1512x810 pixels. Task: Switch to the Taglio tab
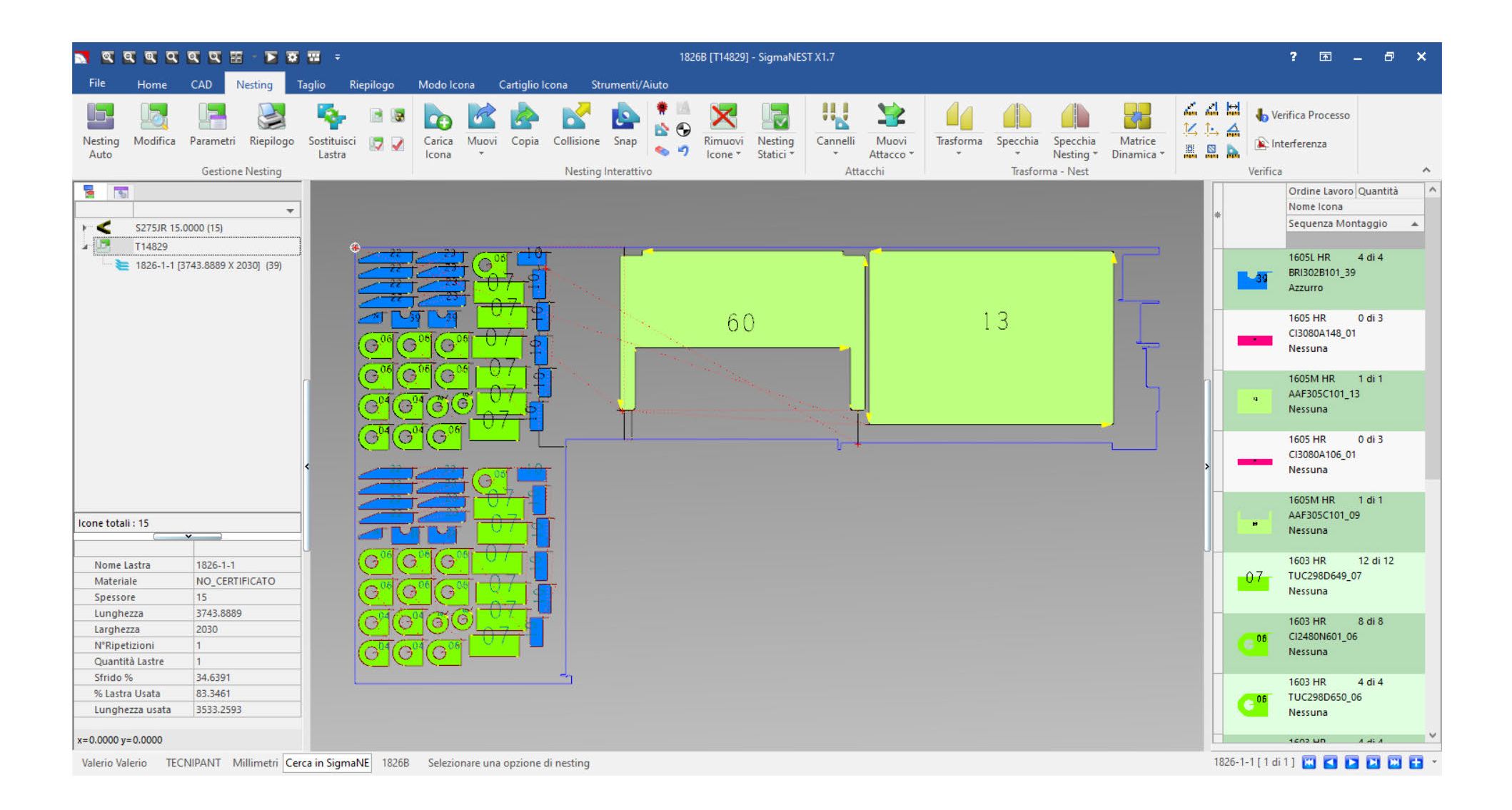[x=311, y=84]
